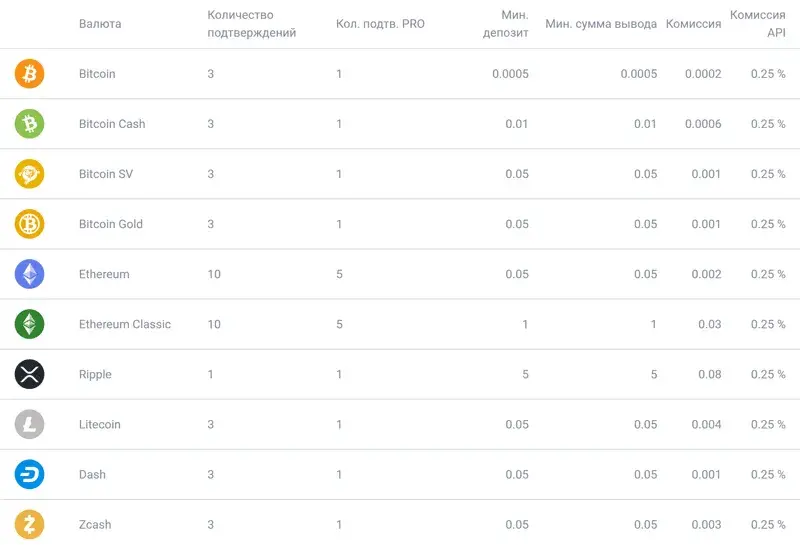800x545 pixels.
Task: Select the black Ripple icon
Action: tap(30, 374)
